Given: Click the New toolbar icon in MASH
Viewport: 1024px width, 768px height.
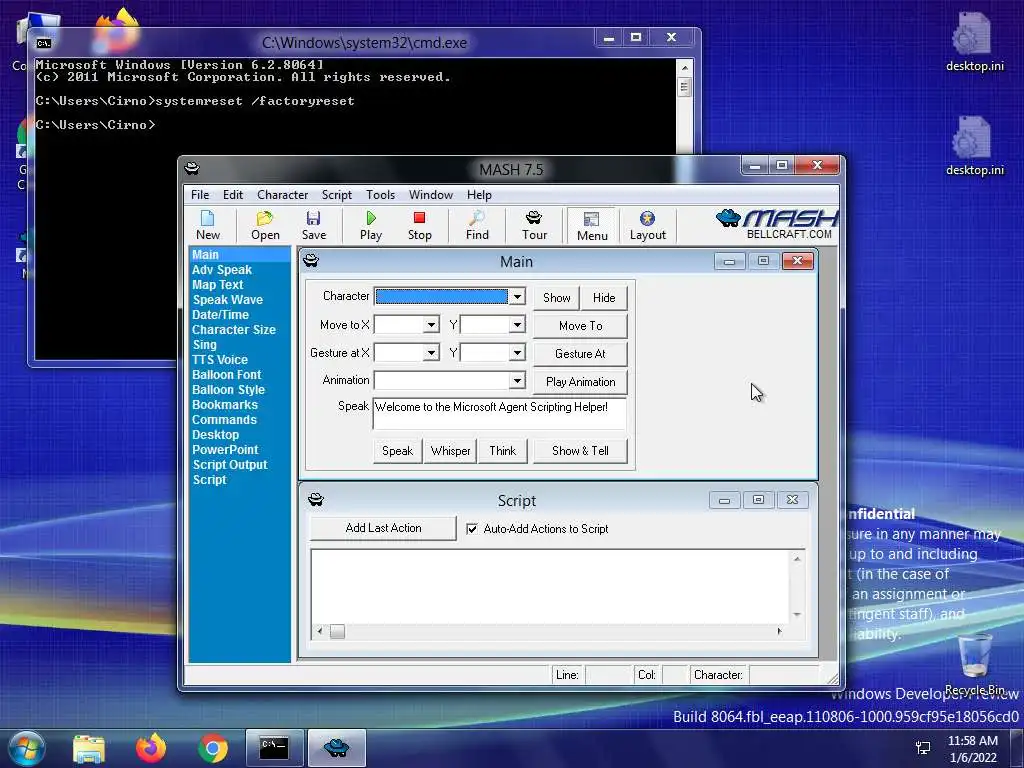Looking at the screenshot, I should tap(208, 225).
